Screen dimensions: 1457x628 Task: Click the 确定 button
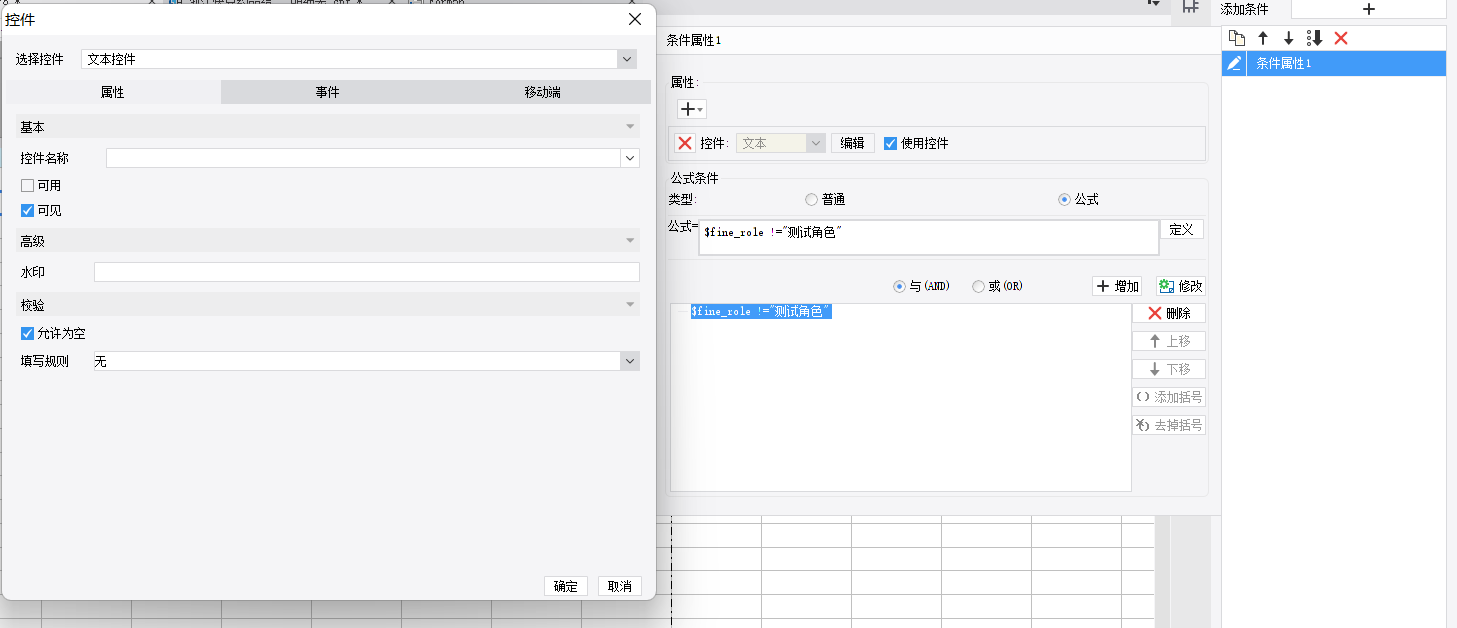pyautogui.click(x=565, y=586)
